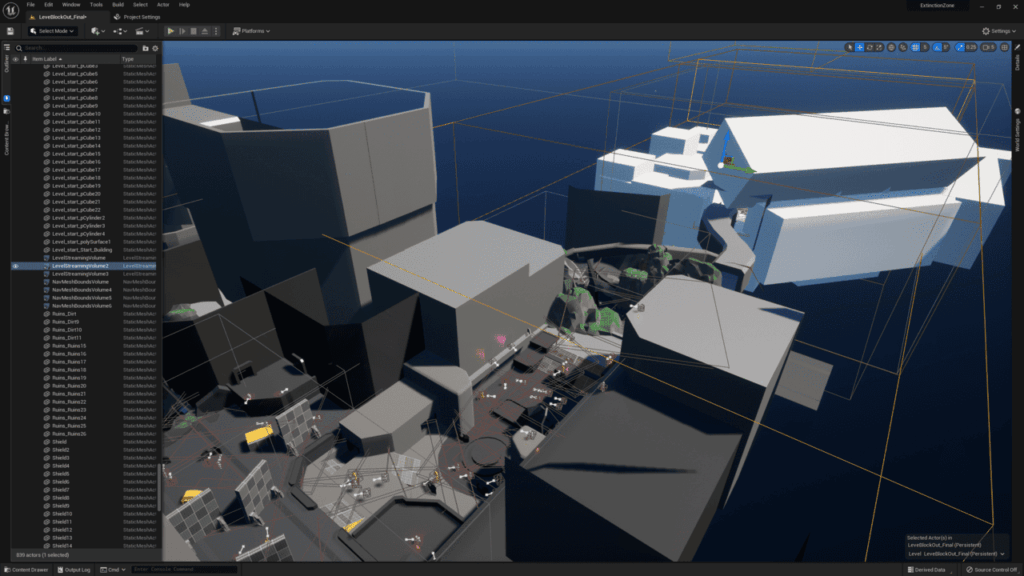
Task: Expand the Platforms dropdown
Action: (x=251, y=31)
